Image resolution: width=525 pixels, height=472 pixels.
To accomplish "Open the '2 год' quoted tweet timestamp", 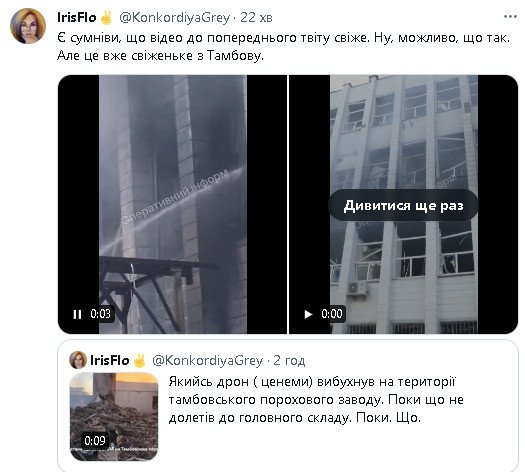I will (289, 361).
